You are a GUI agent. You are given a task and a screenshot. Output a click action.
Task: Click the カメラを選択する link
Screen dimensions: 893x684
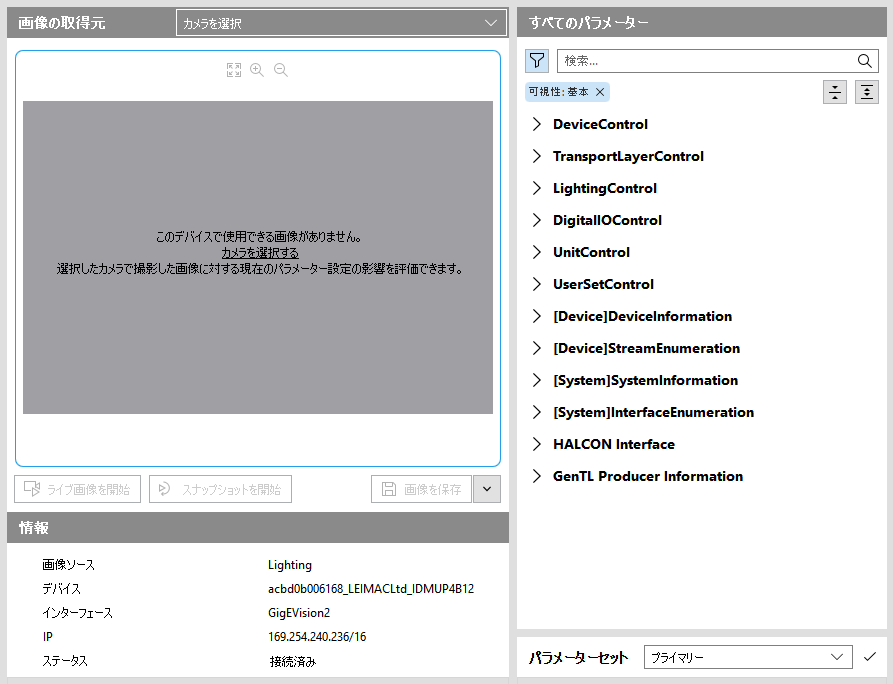pos(260,253)
